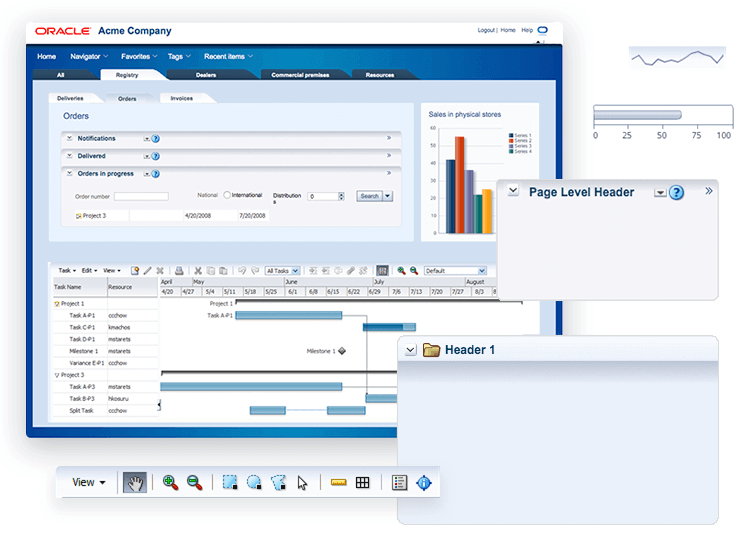This screenshot has height=550, width=750.
Task: Click the Search button
Action: (x=369, y=196)
